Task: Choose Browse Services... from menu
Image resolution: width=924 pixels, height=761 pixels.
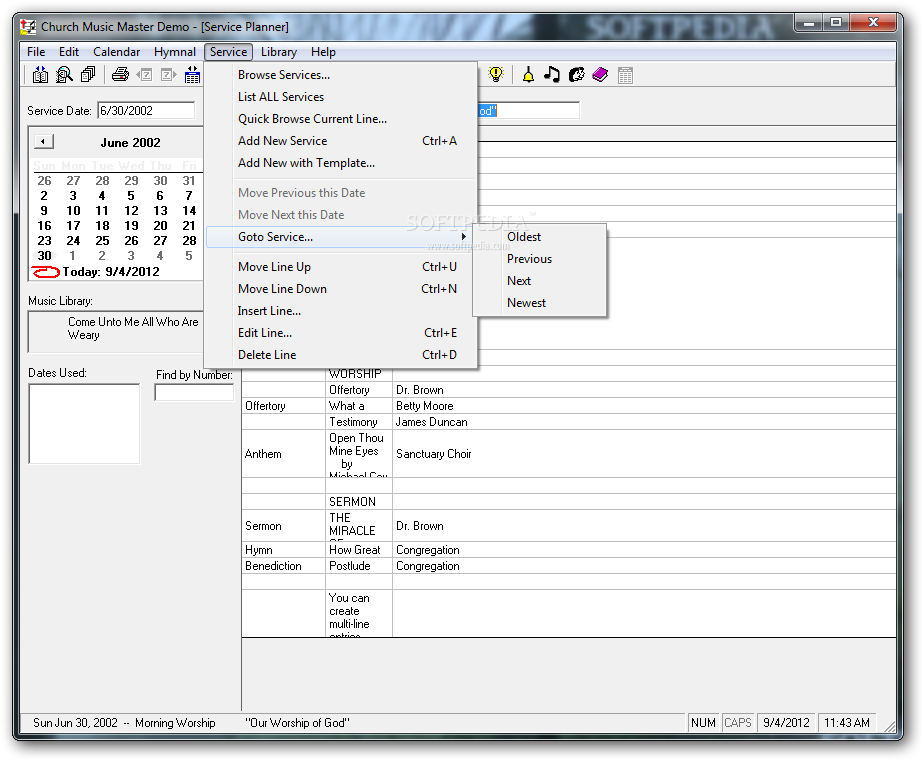Action: click(341, 75)
